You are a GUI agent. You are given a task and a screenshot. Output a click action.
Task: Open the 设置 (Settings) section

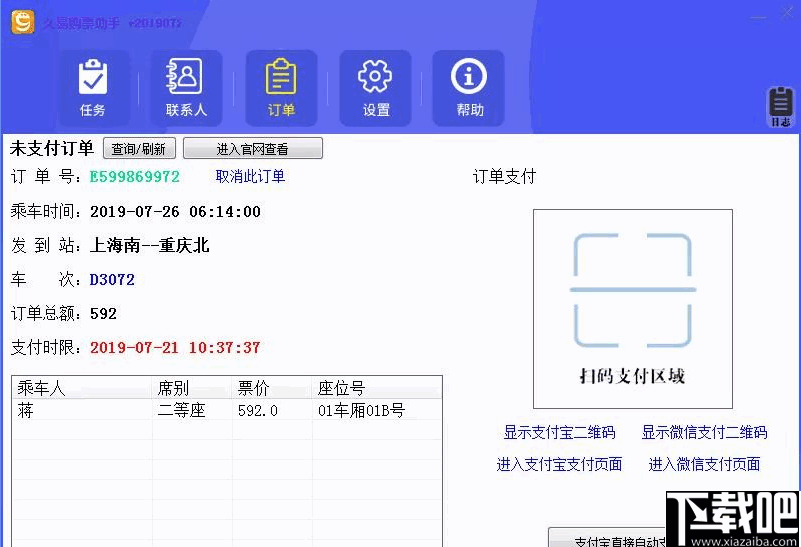pos(375,88)
